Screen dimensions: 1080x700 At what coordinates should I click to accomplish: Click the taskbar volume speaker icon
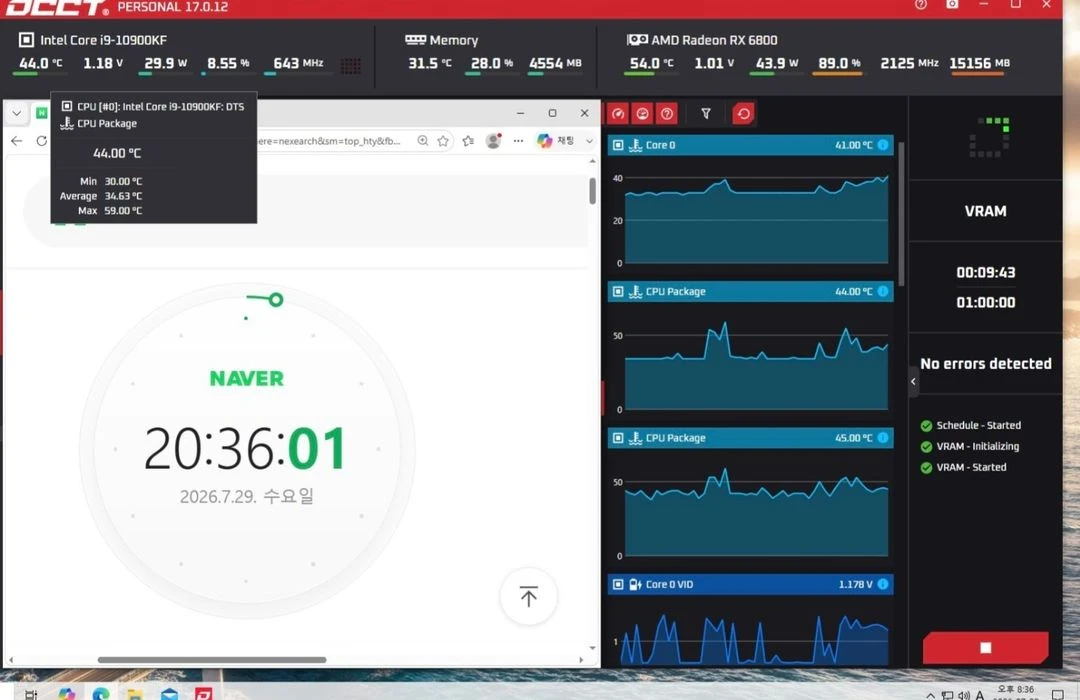click(964, 695)
